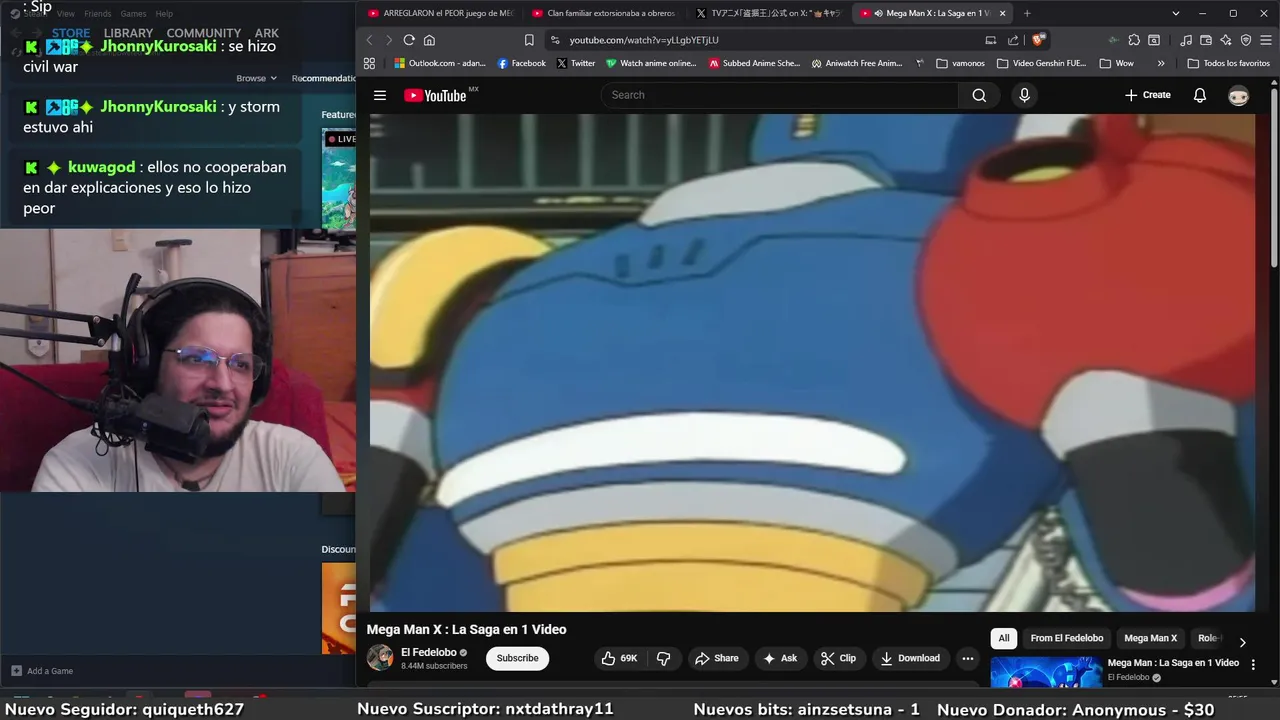
Task: Open Mega Man La Saga recommended thumbnail
Action: click(1046, 673)
